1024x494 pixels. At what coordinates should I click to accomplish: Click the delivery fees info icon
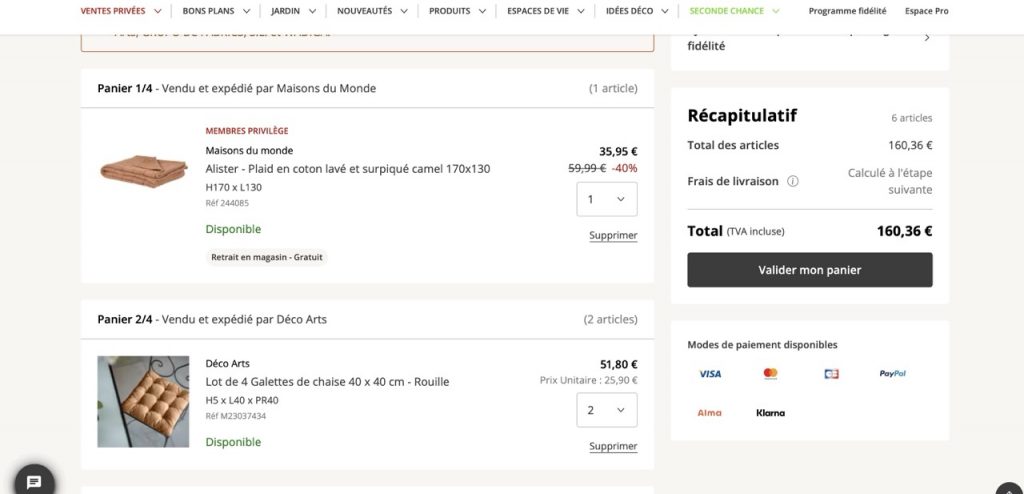[x=793, y=181]
